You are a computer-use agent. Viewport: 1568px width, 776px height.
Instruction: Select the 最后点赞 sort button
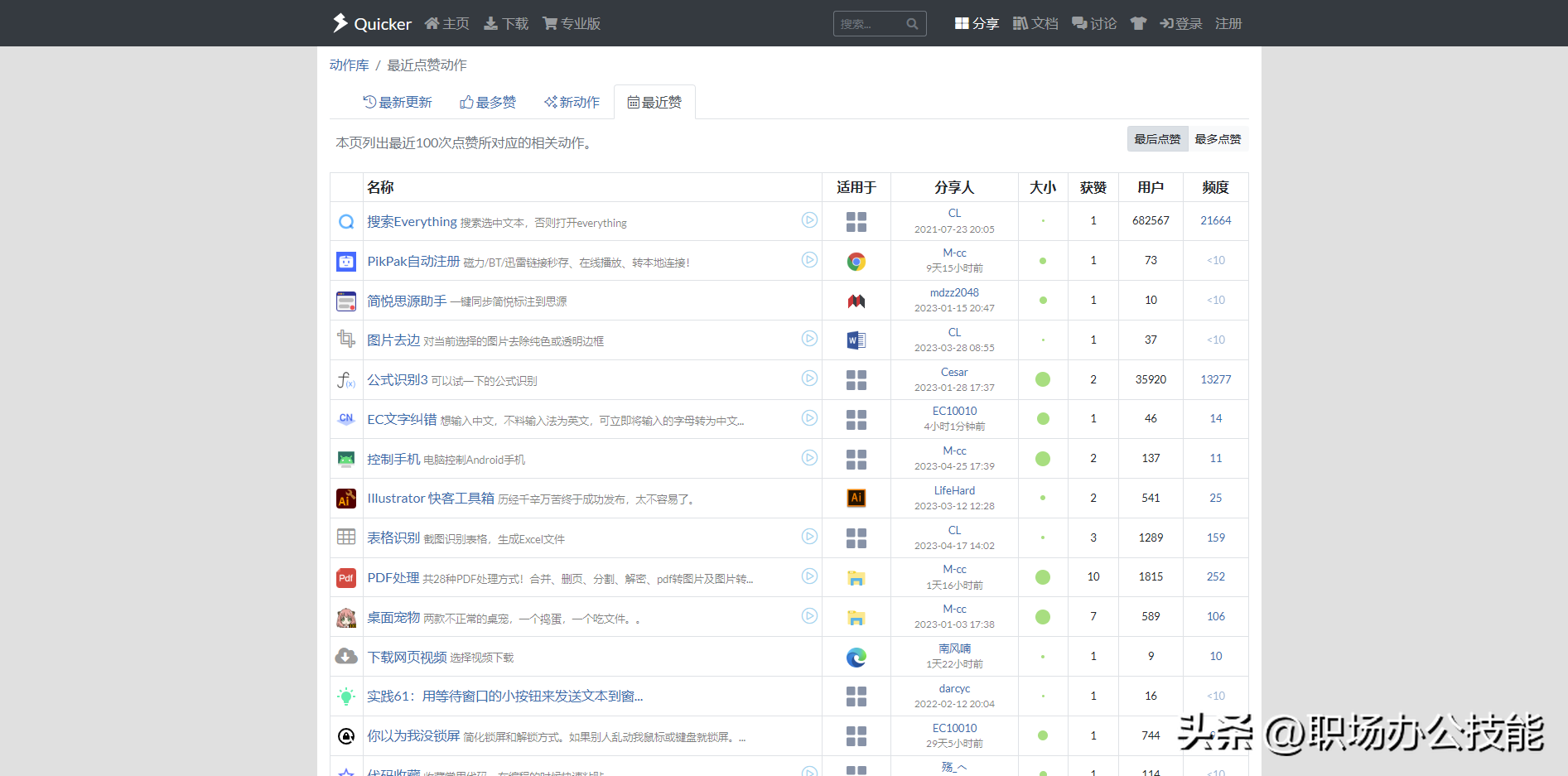click(1157, 139)
